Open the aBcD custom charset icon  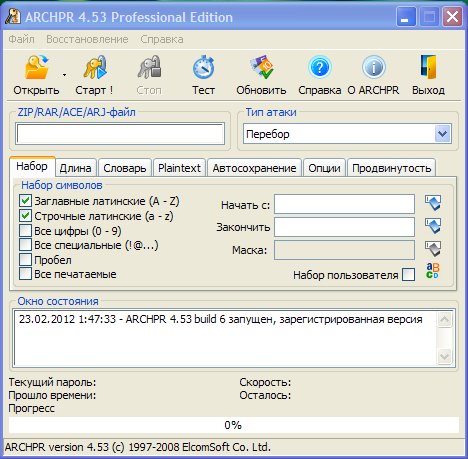point(433,271)
